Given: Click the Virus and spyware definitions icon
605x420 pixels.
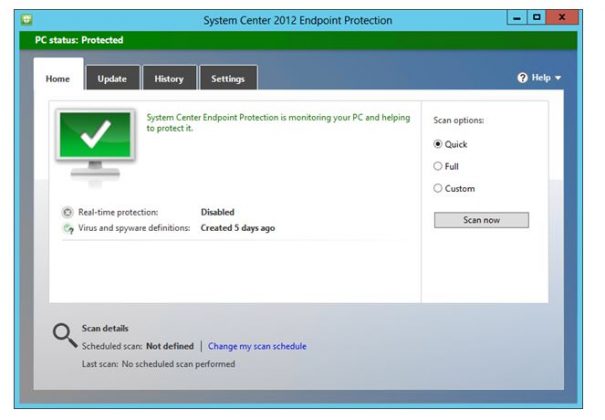Looking at the screenshot, I should (68, 228).
